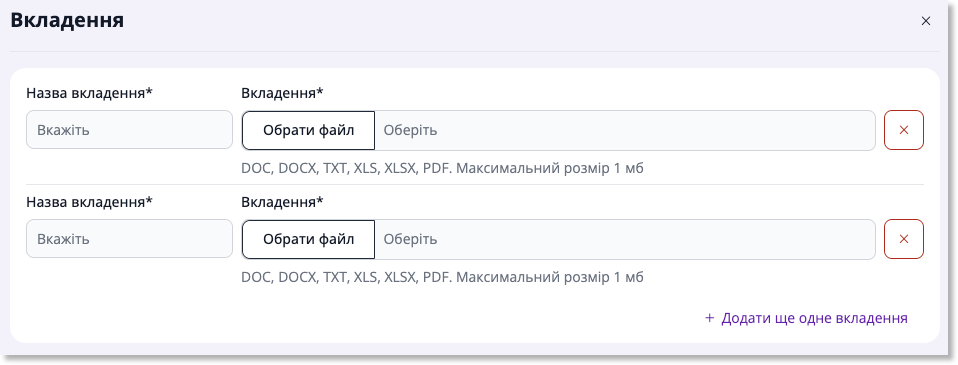Viewport: 958px width, 365px height.
Task: Click the second Вкладення* field label
Action: click(282, 202)
